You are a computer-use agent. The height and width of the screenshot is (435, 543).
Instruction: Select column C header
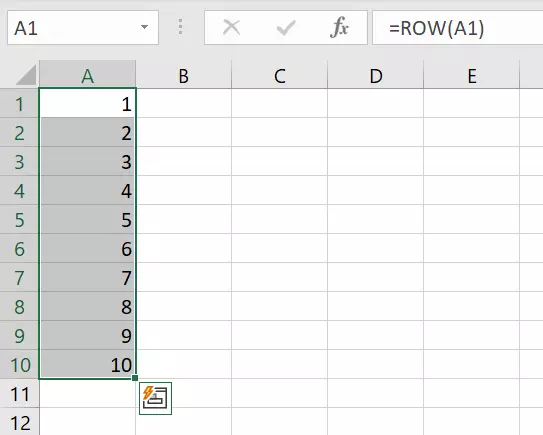tap(279, 75)
